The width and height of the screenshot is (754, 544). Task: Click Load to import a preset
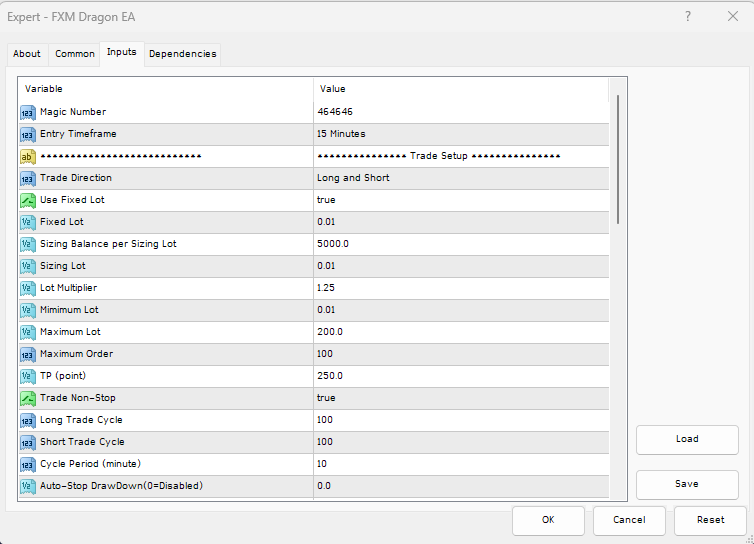point(687,439)
